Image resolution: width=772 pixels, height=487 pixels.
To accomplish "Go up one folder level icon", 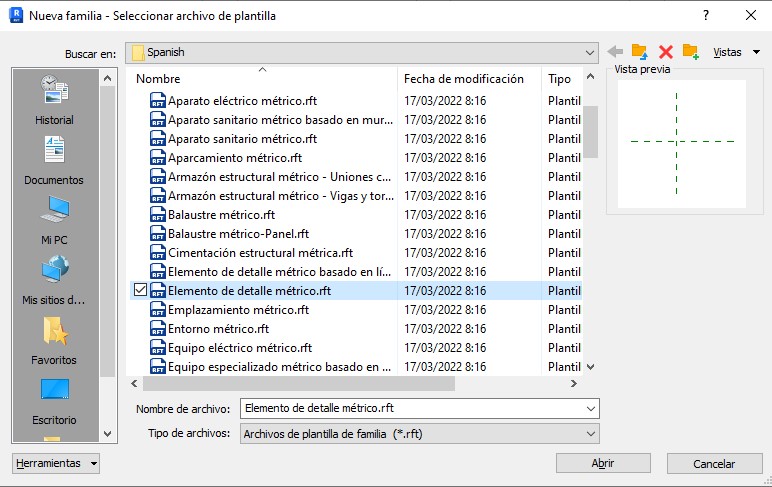I will [x=640, y=52].
